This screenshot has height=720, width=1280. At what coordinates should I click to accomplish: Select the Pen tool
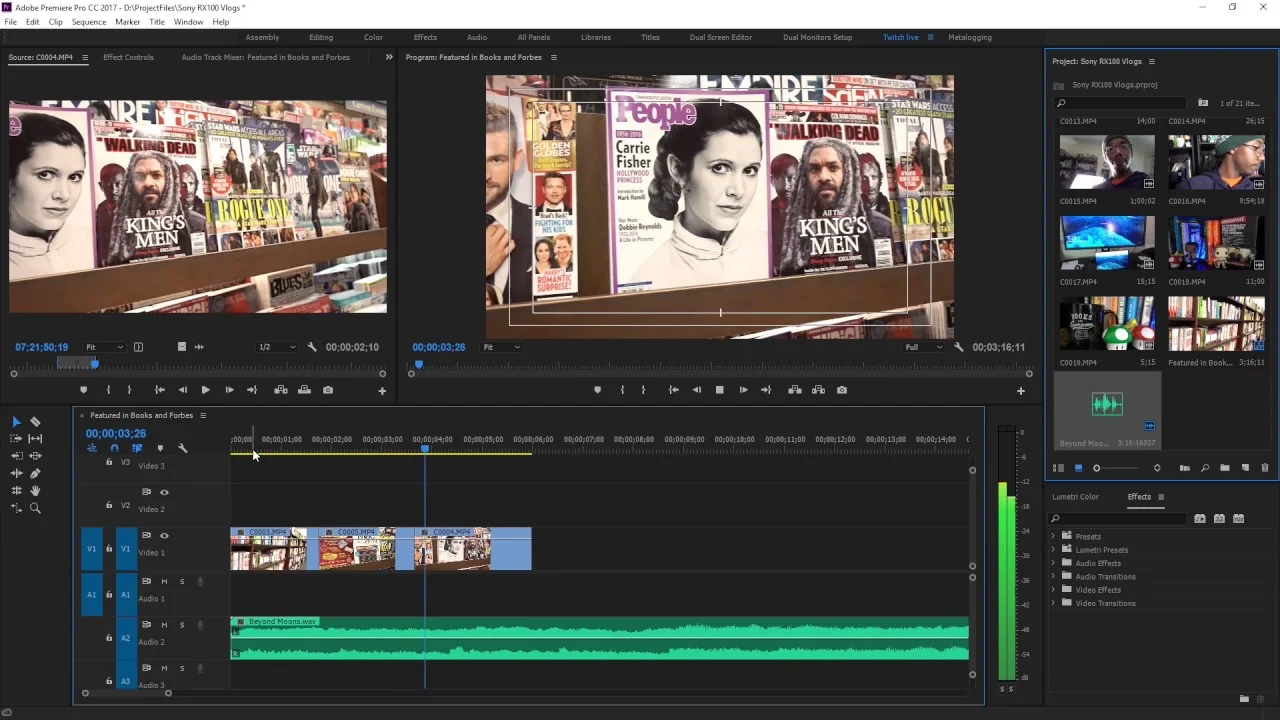(x=35, y=473)
